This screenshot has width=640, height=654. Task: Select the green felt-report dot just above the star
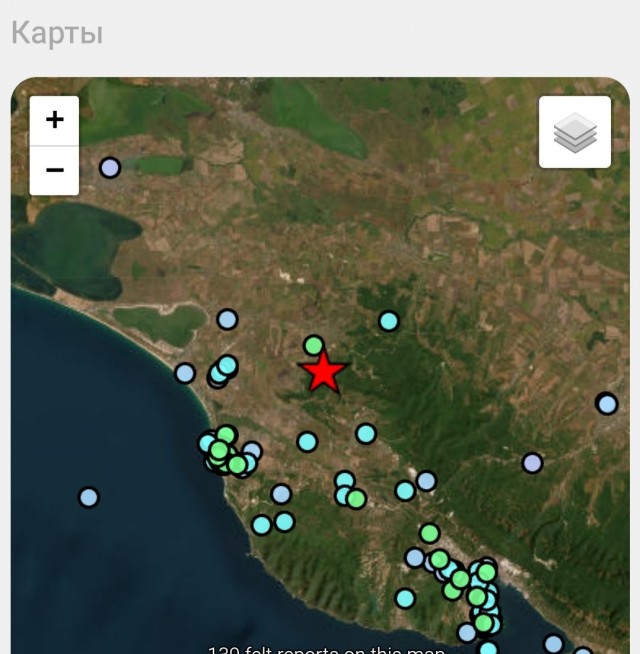tap(314, 345)
